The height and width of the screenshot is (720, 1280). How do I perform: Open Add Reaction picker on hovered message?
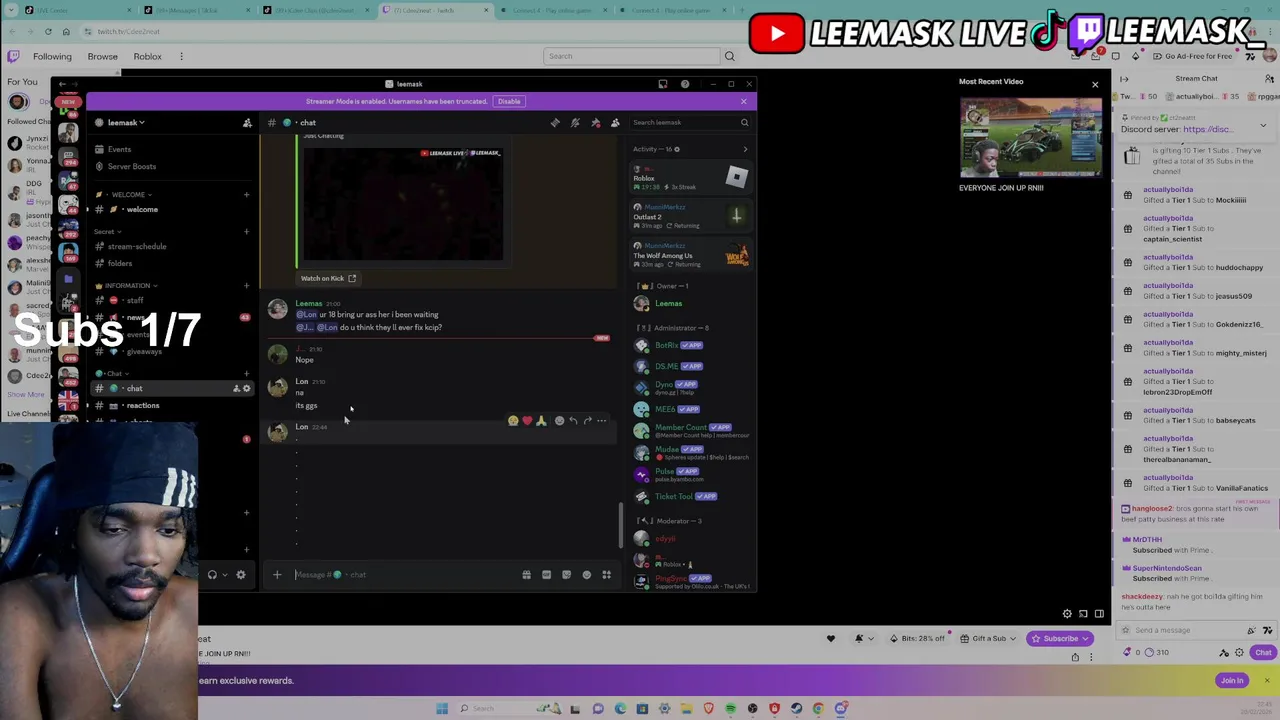coord(559,421)
